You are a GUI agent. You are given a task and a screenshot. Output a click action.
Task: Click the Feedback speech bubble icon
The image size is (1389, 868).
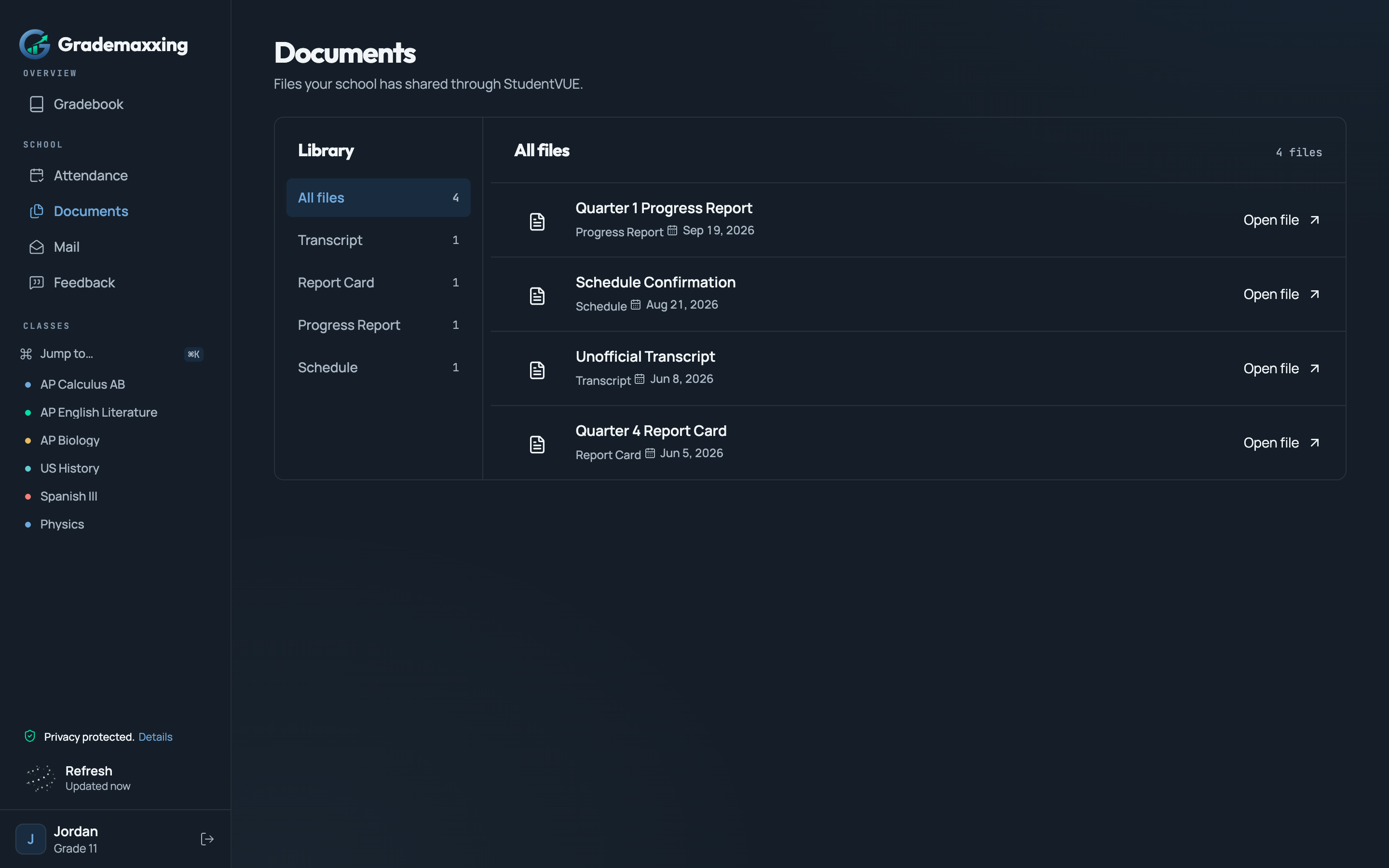[37, 283]
